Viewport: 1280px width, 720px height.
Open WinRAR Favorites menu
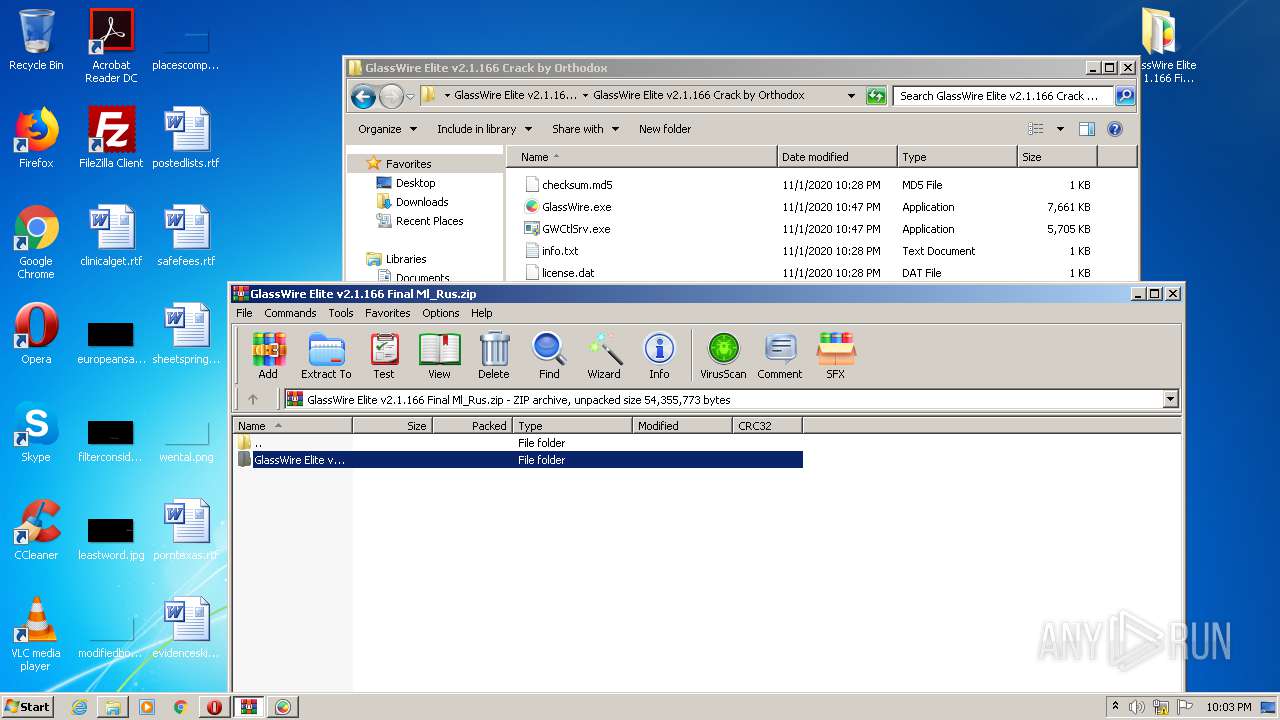tap(387, 313)
